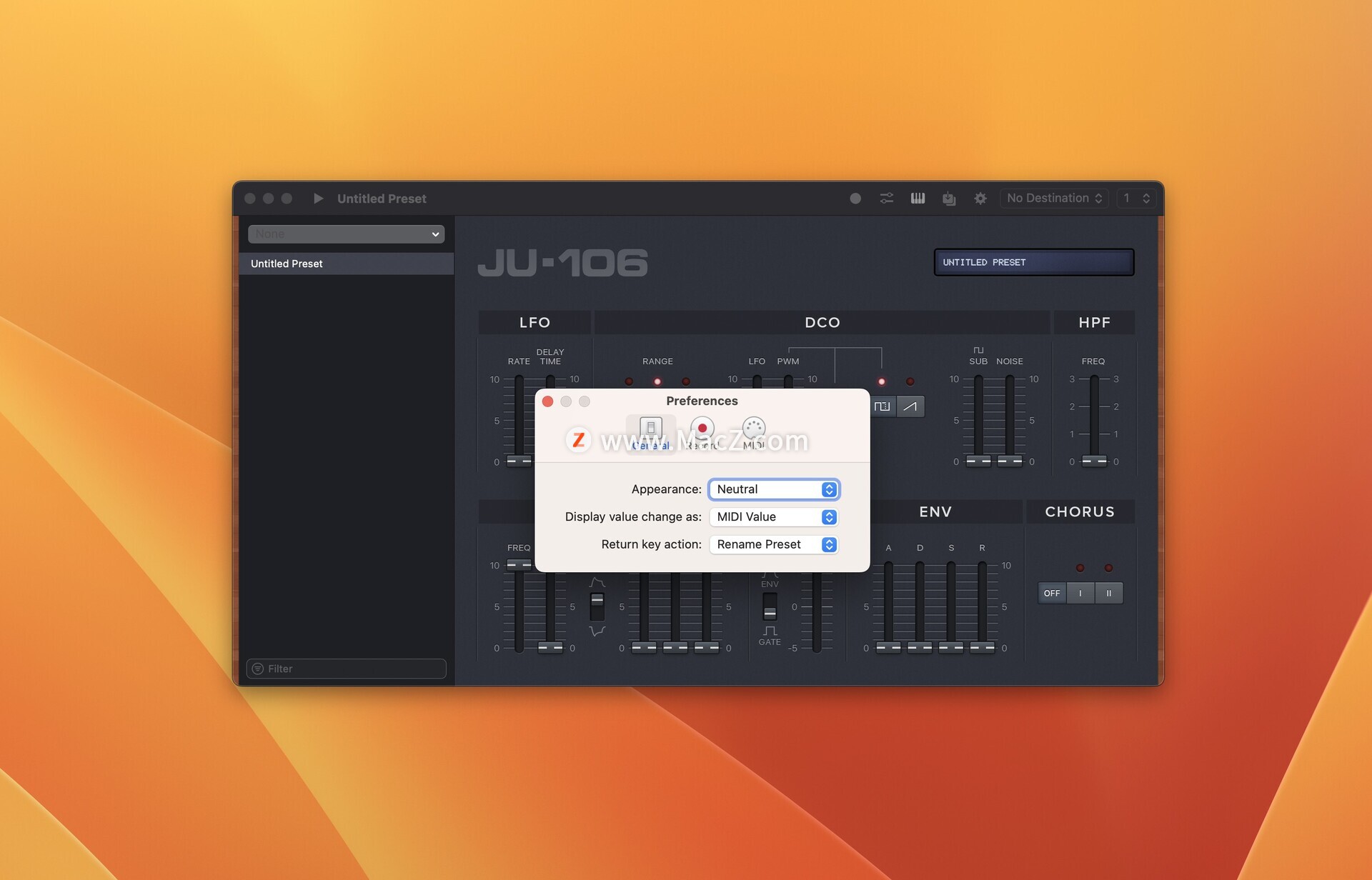Click the DCO section header
Viewport: 1372px width, 880px height.
pyautogui.click(x=822, y=322)
